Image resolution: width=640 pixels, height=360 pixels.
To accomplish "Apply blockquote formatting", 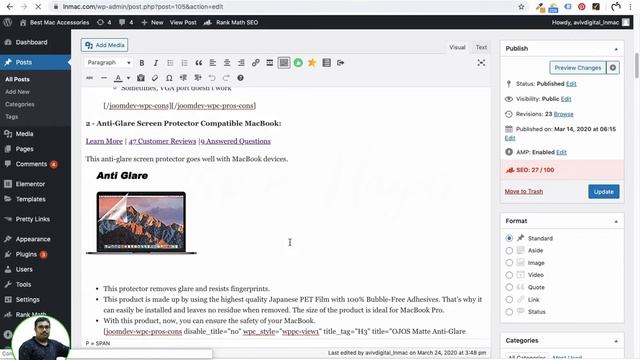I will pos(198,63).
